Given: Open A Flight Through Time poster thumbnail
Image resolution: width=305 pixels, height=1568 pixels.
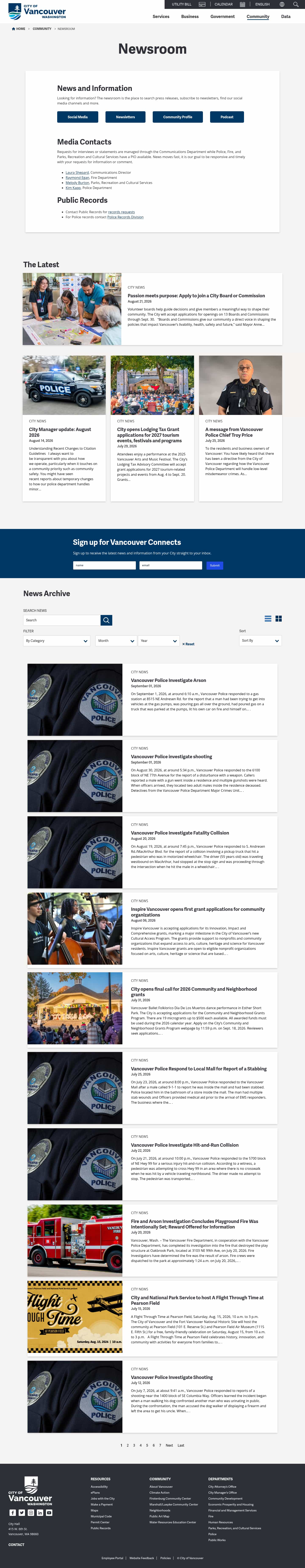Looking at the screenshot, I should pyautogui.click(x=75, y=1317).
